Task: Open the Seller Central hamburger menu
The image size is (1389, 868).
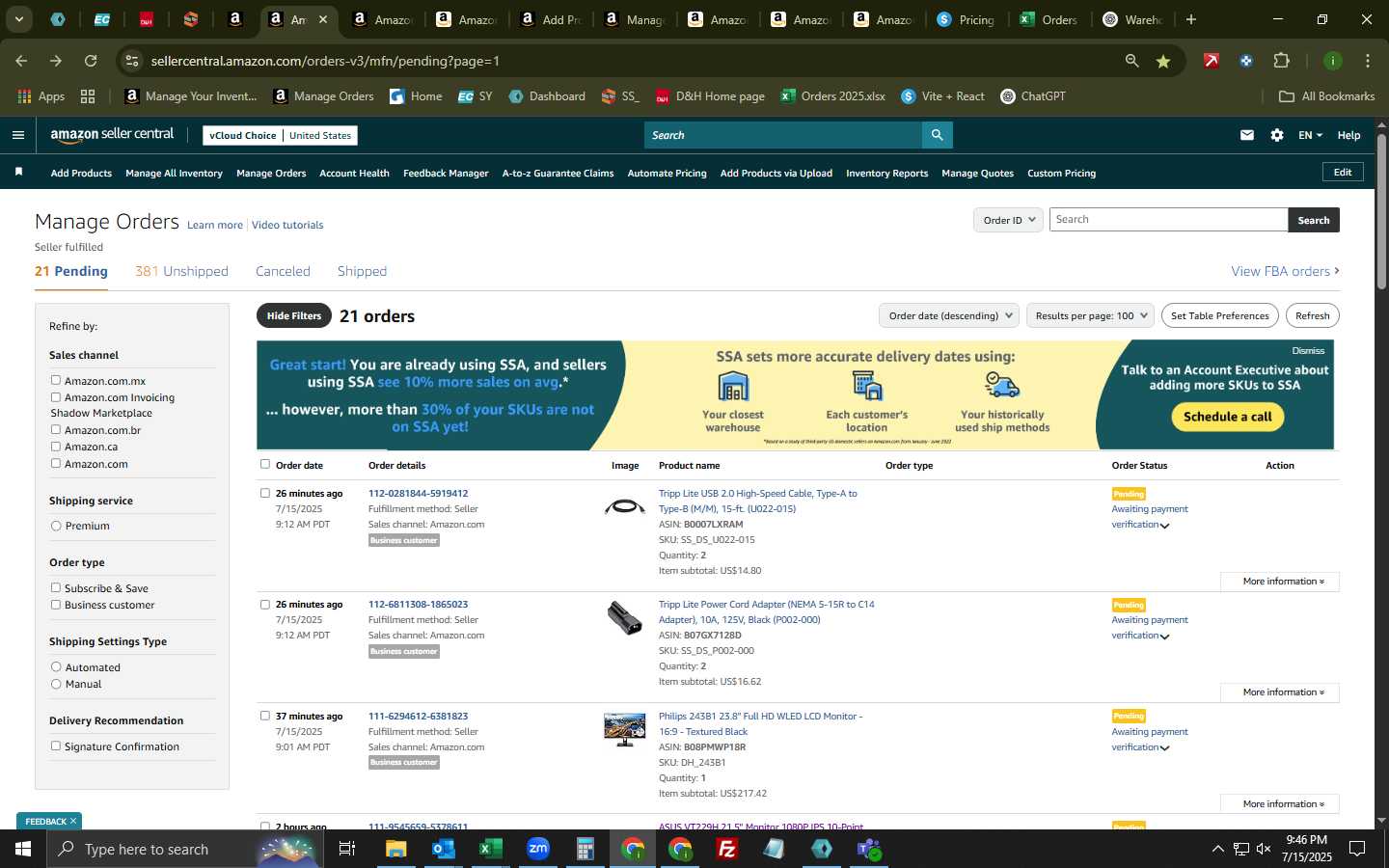Action: (x=18, y=135)
